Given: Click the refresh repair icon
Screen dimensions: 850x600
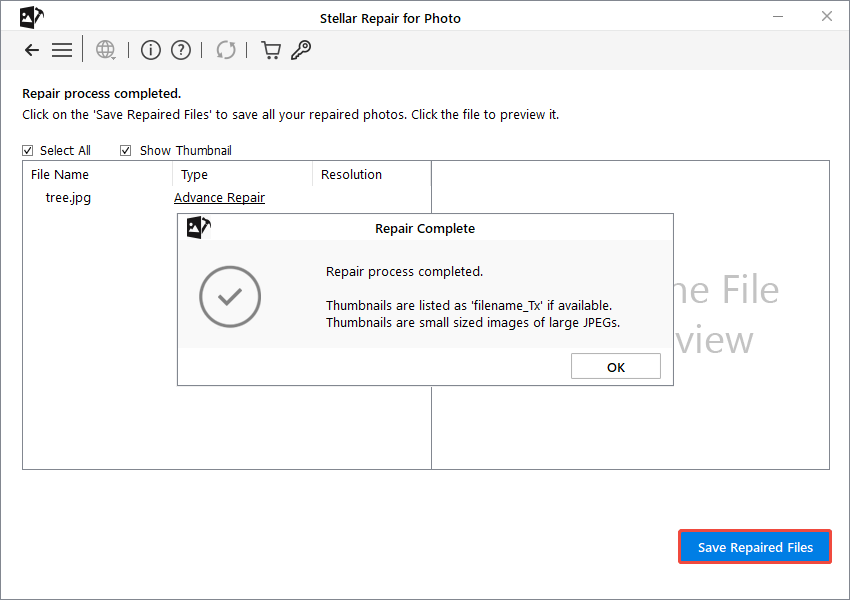Looking at the screenshot, I should 225,49.
